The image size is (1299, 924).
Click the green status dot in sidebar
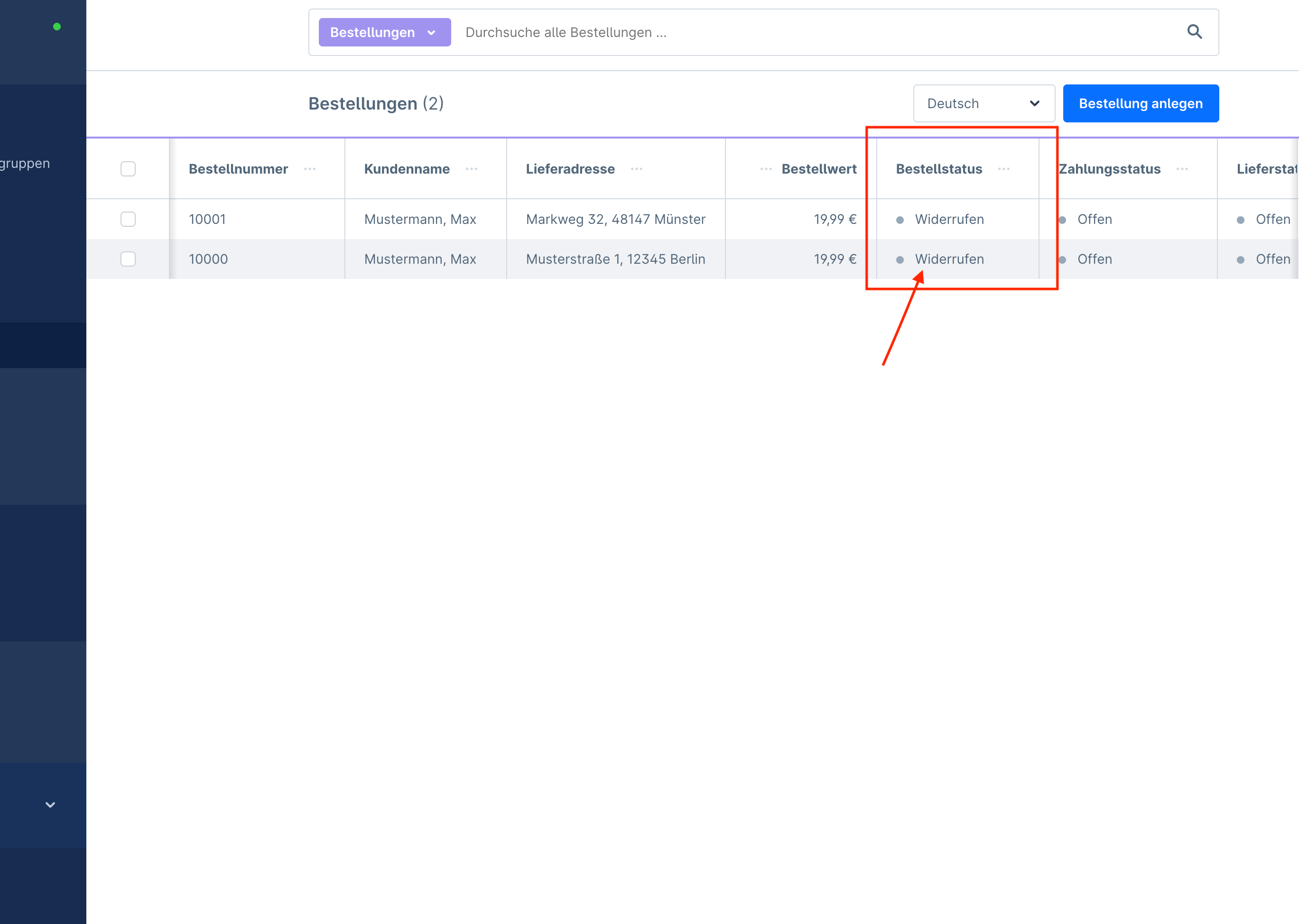coord(57,27)
